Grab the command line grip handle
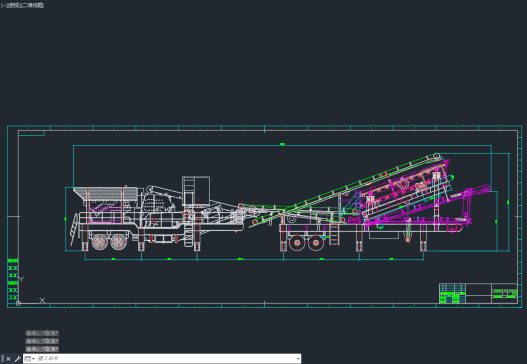This screenshot has height=364, width=527. click(x=3, y=359)
